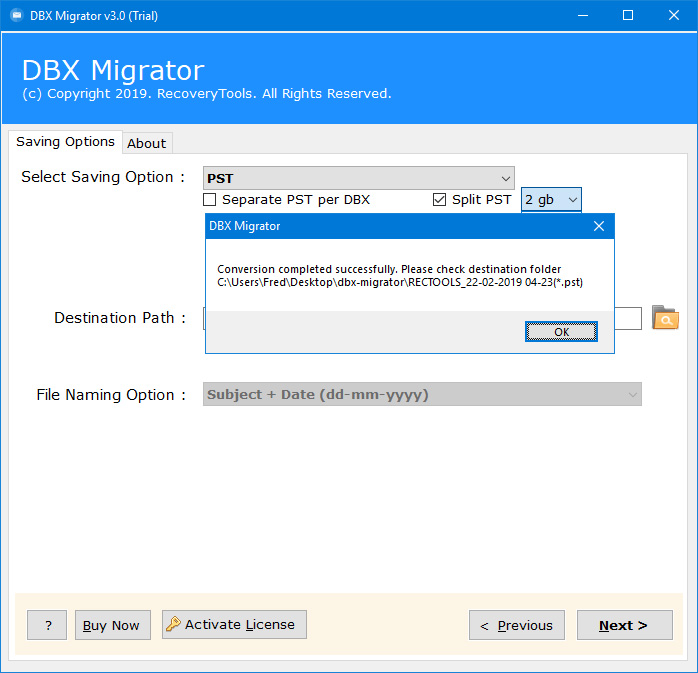Image resolution: width=698 pixels, height=673 pixels.
Task: Go back with the Previous button
Action: [517, 625]
